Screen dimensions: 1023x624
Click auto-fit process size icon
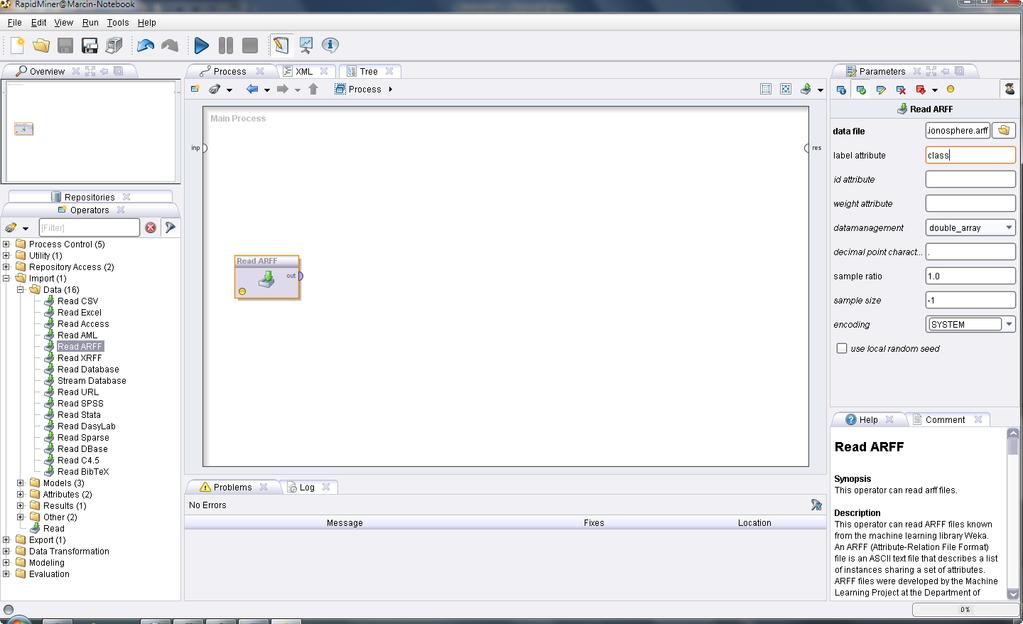click(x=786, y=89)
